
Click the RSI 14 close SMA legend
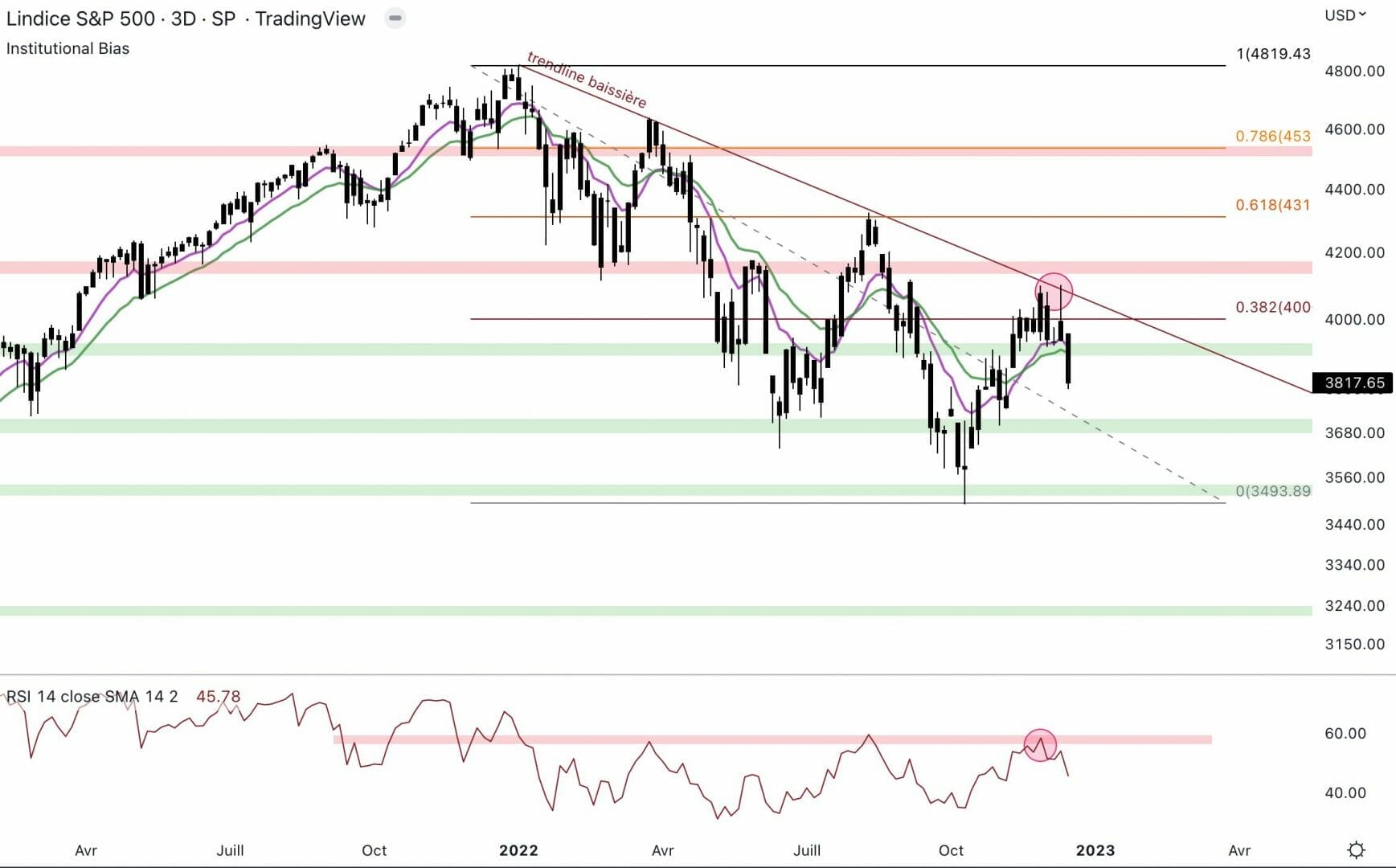[92, 696]
